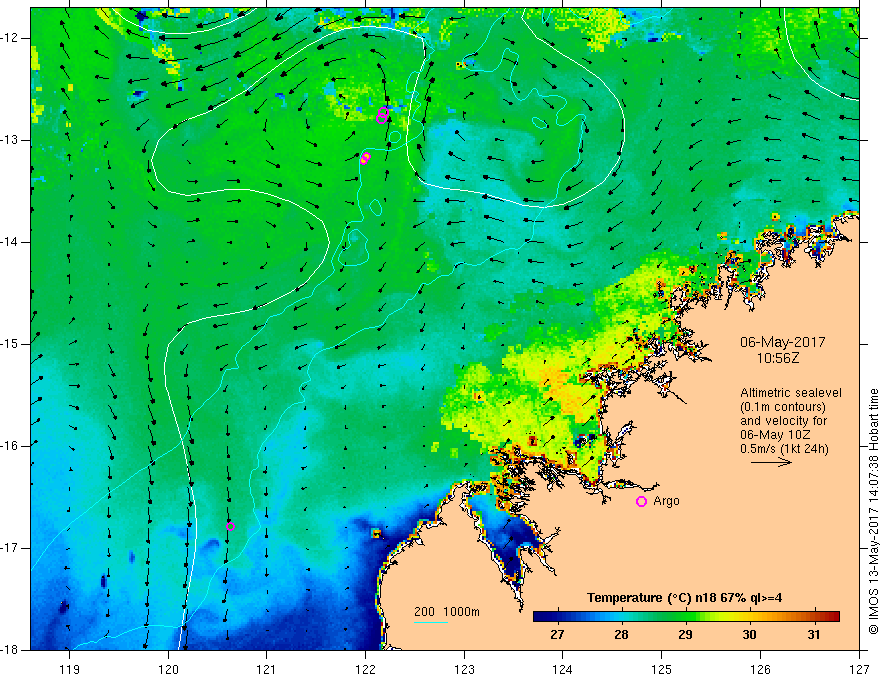Click the Argo float marker near 120.6°E, 16.8°S
880x680 pixels.
click(x=230, y=526)
